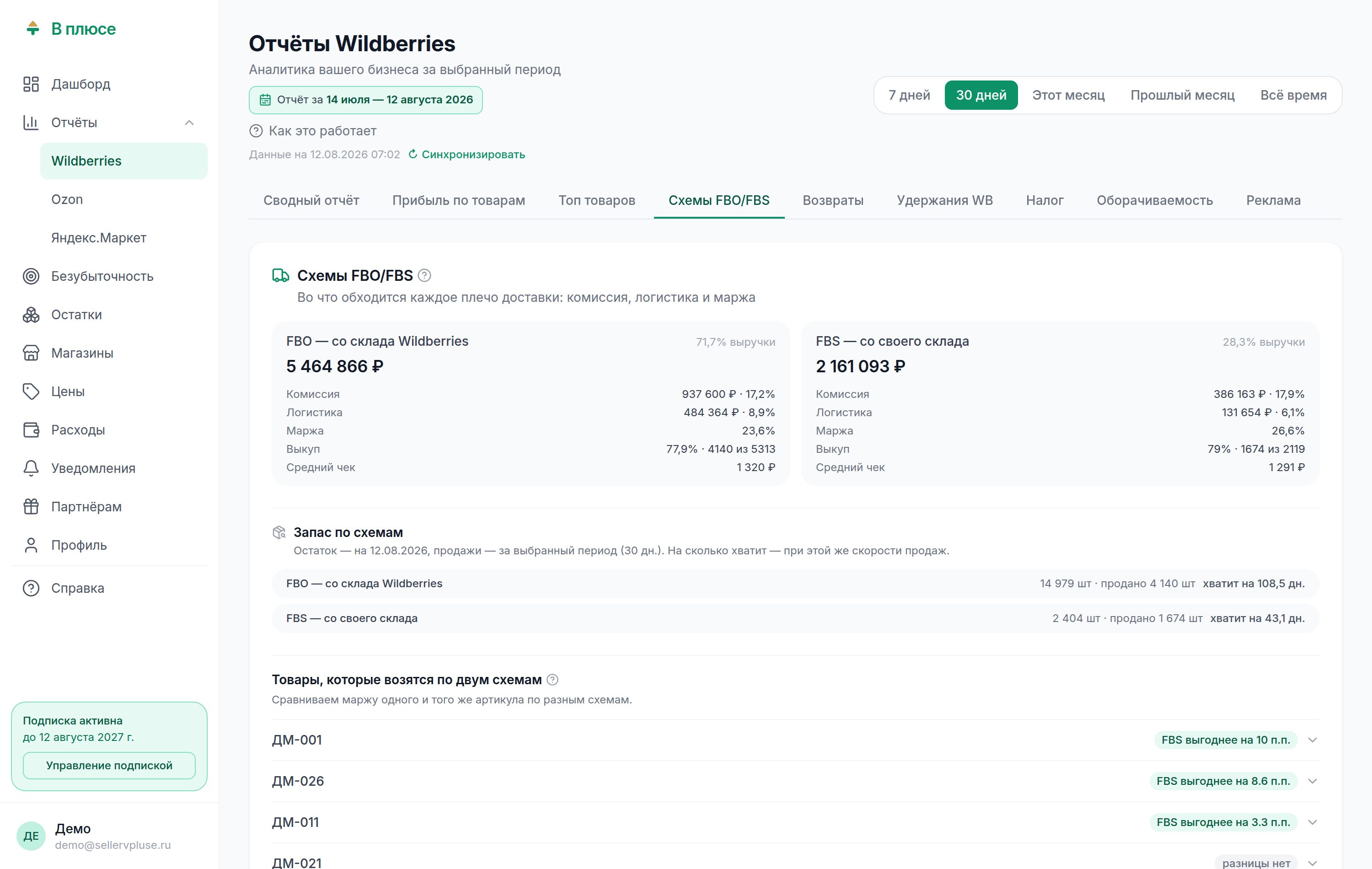Viewport: 1372px width, 869px height.
Task: Click demo@sellervpluse.ru account email
Action: click(x=113, y=845)
